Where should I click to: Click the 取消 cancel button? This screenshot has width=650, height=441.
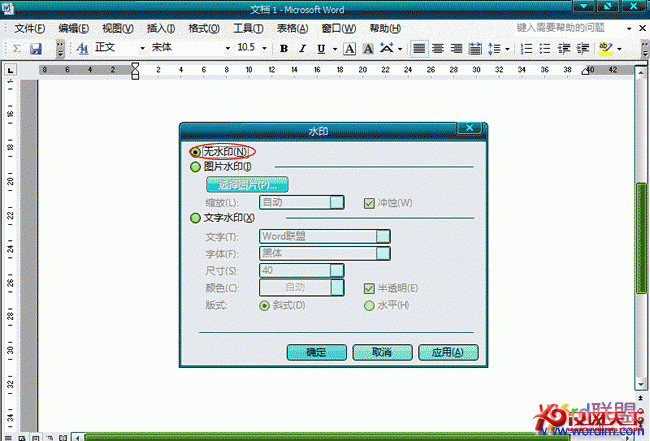pyautogui.click(x=382, y=352)
